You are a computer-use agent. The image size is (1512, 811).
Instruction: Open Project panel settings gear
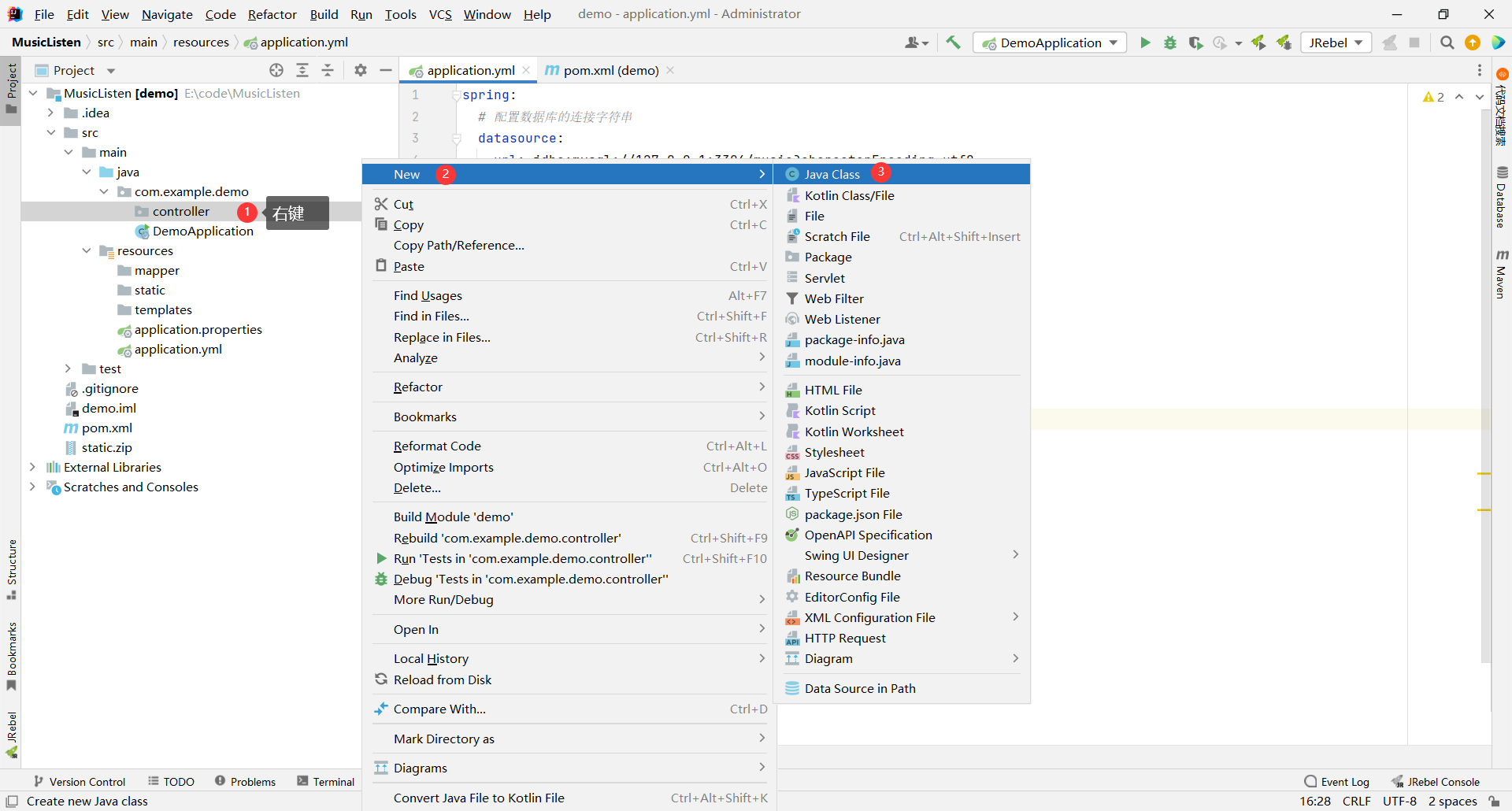tap(361, 70)
